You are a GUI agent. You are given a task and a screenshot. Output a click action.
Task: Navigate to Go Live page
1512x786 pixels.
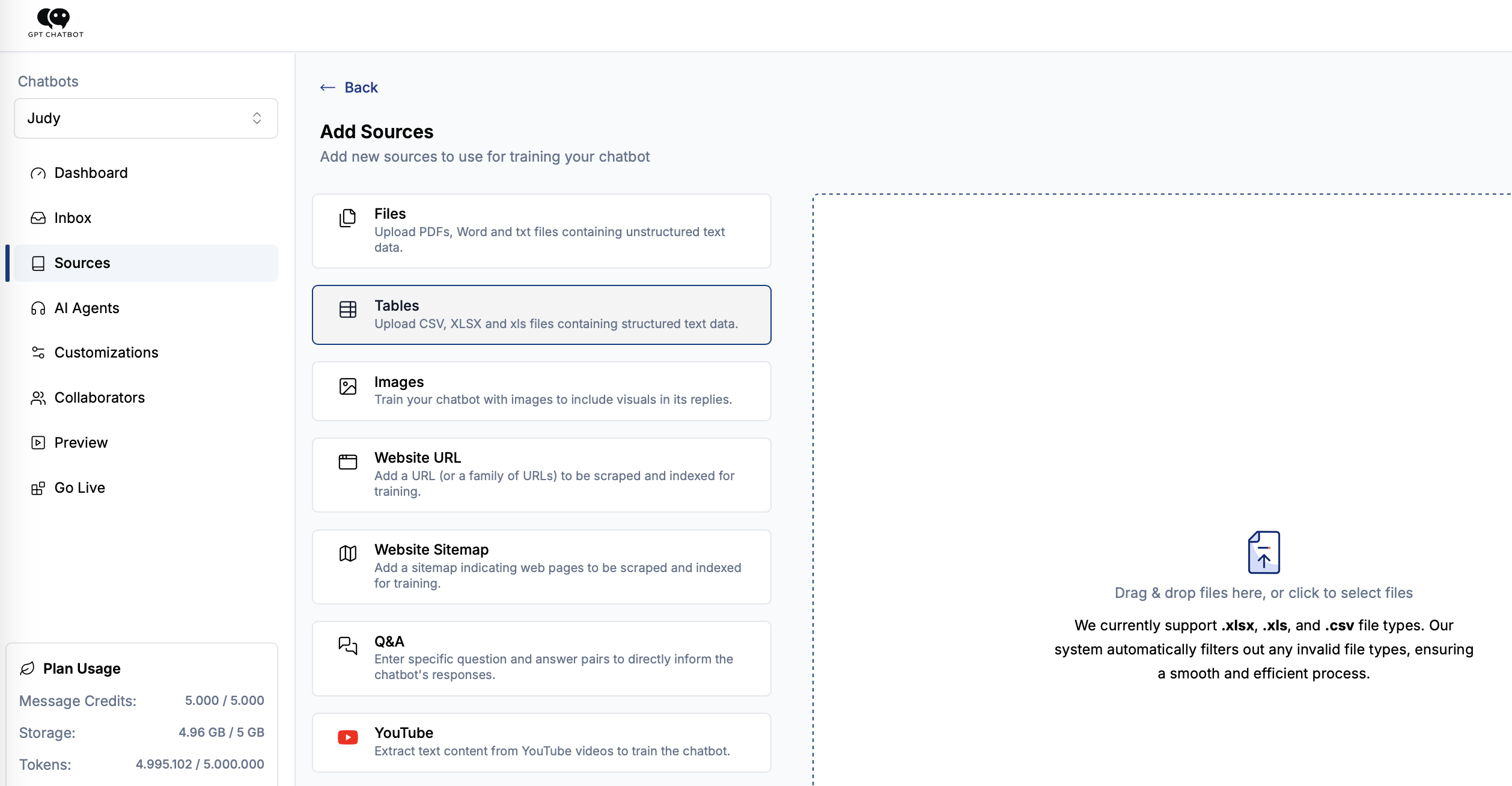[x=79, y=488]
